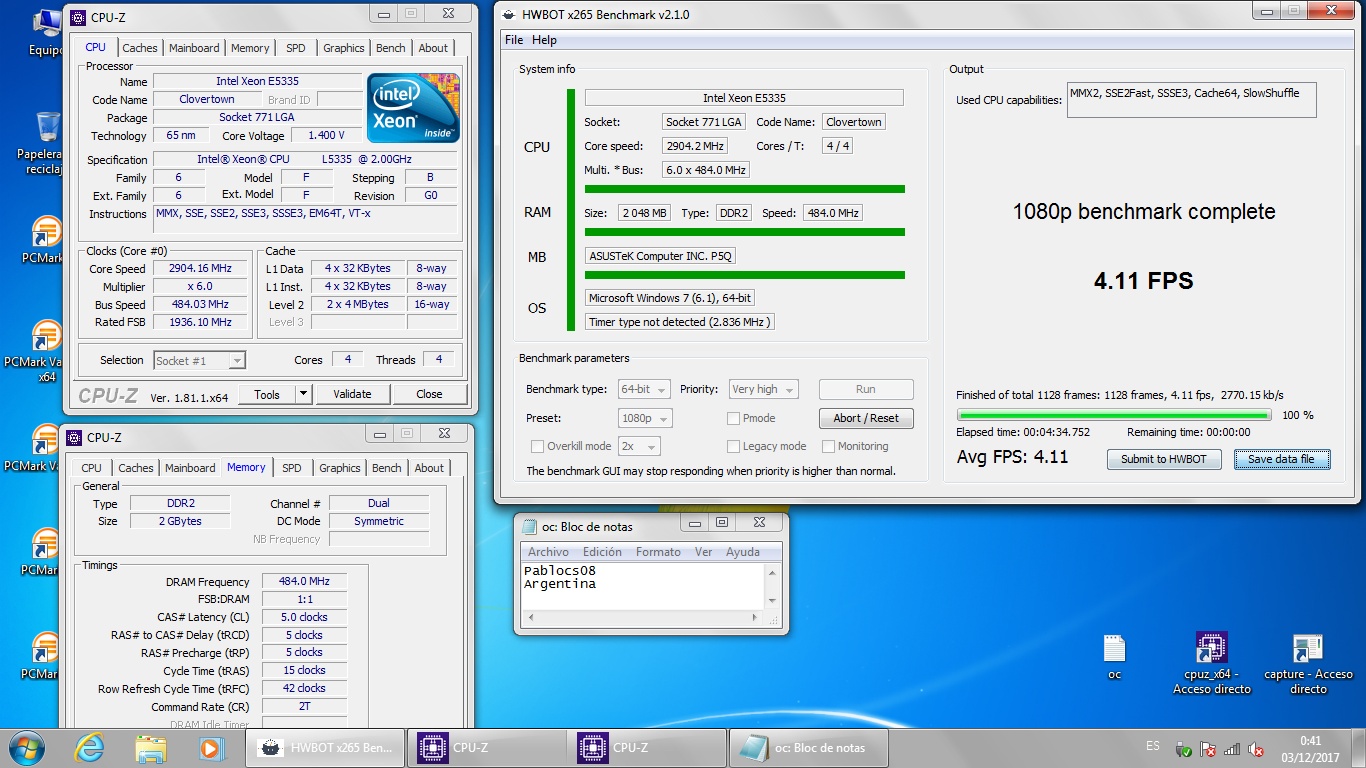This screenshot has height=768, width=1366.
Task: Click the Abort / Reset button
Action: pyautogui.click(x=866, y=418)
